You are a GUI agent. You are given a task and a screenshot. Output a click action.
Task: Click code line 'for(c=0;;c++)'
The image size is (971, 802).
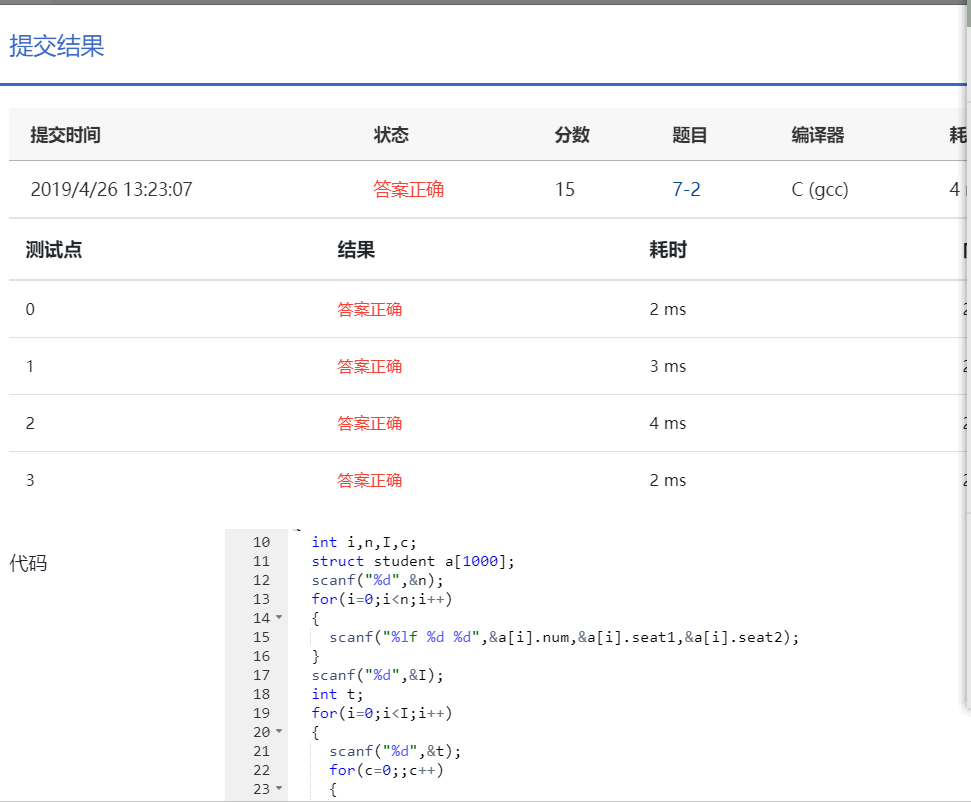[x=386, y=770]
